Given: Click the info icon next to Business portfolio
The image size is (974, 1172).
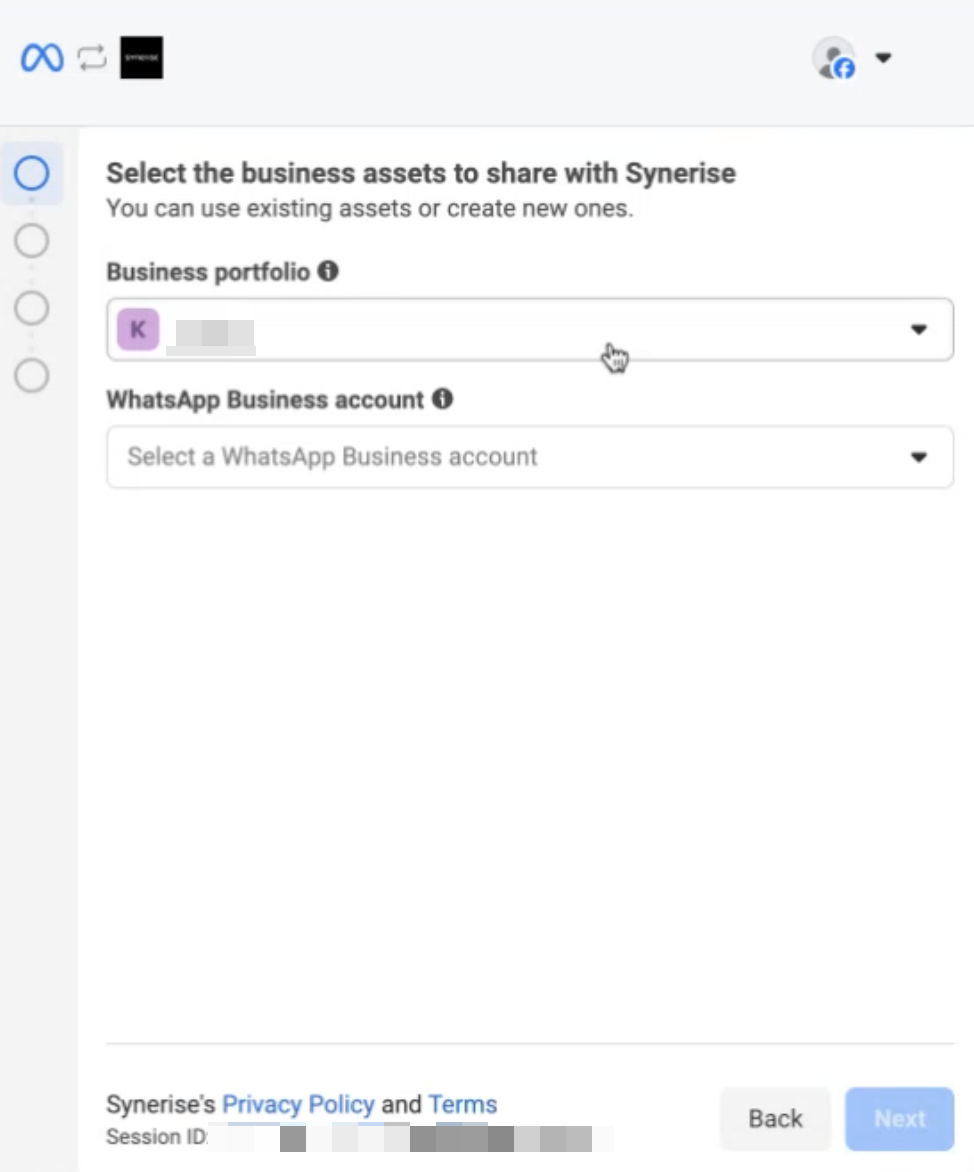Looking at the screenshot, I should pos(329,270).
